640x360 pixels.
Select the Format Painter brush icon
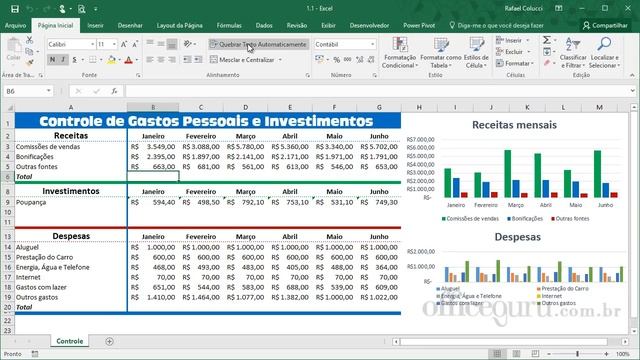(x=29, y=62)
